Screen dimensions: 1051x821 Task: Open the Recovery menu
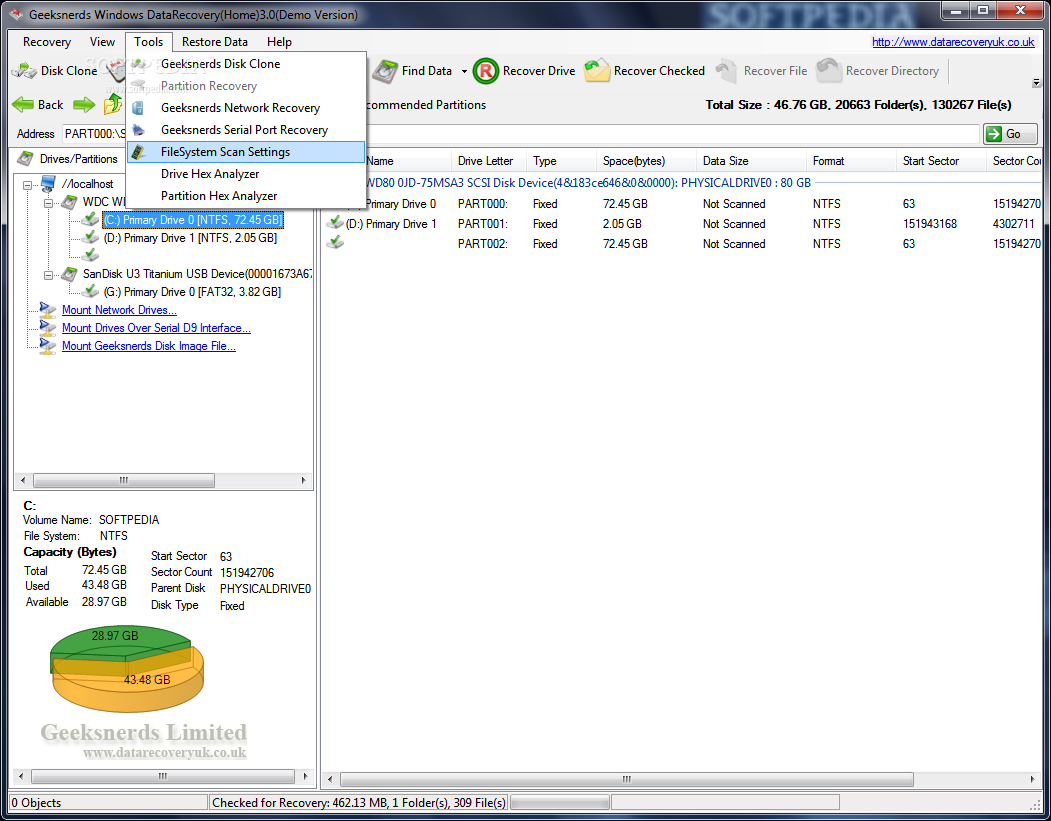coord(46,42)
